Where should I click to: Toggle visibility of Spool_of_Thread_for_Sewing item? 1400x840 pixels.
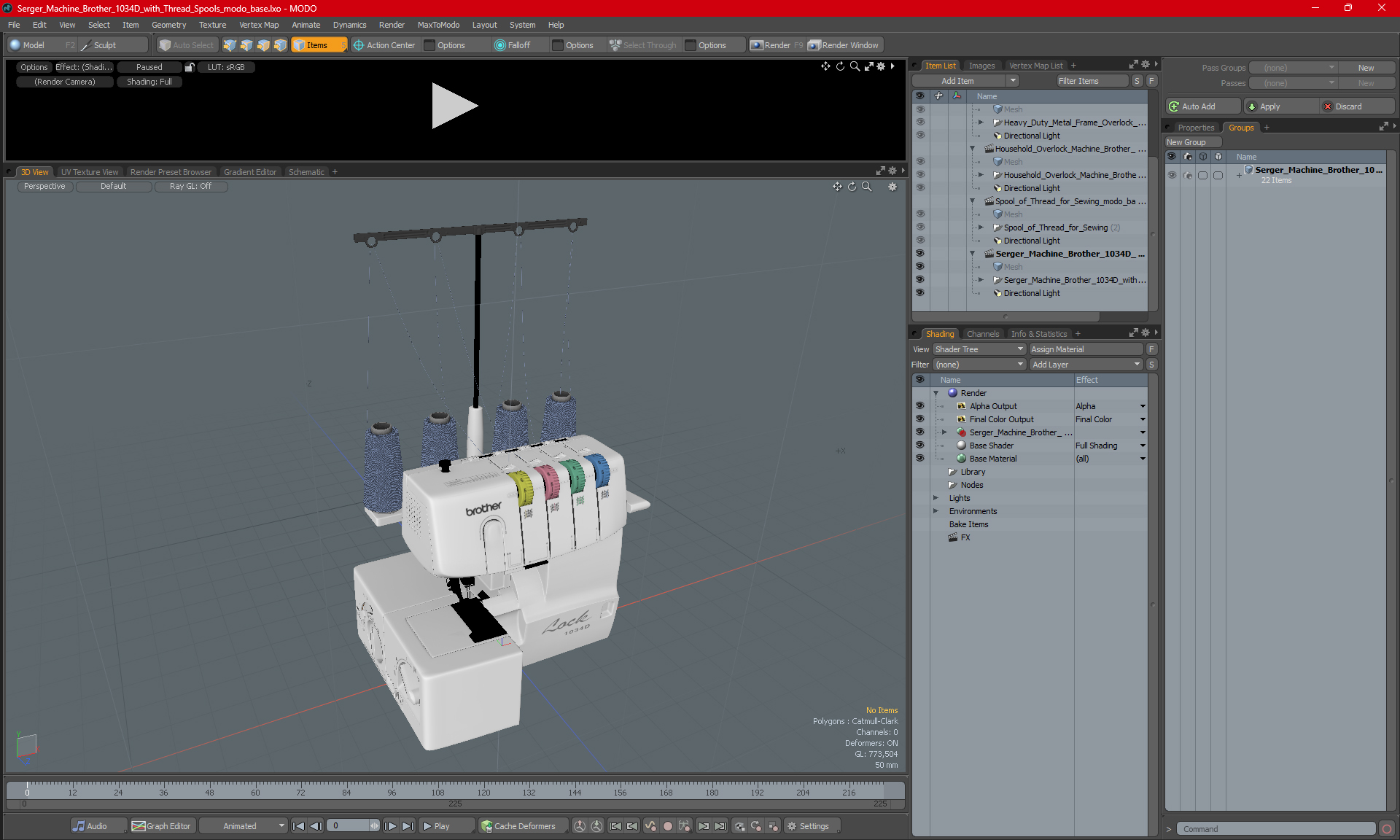(x=920, y=227)
